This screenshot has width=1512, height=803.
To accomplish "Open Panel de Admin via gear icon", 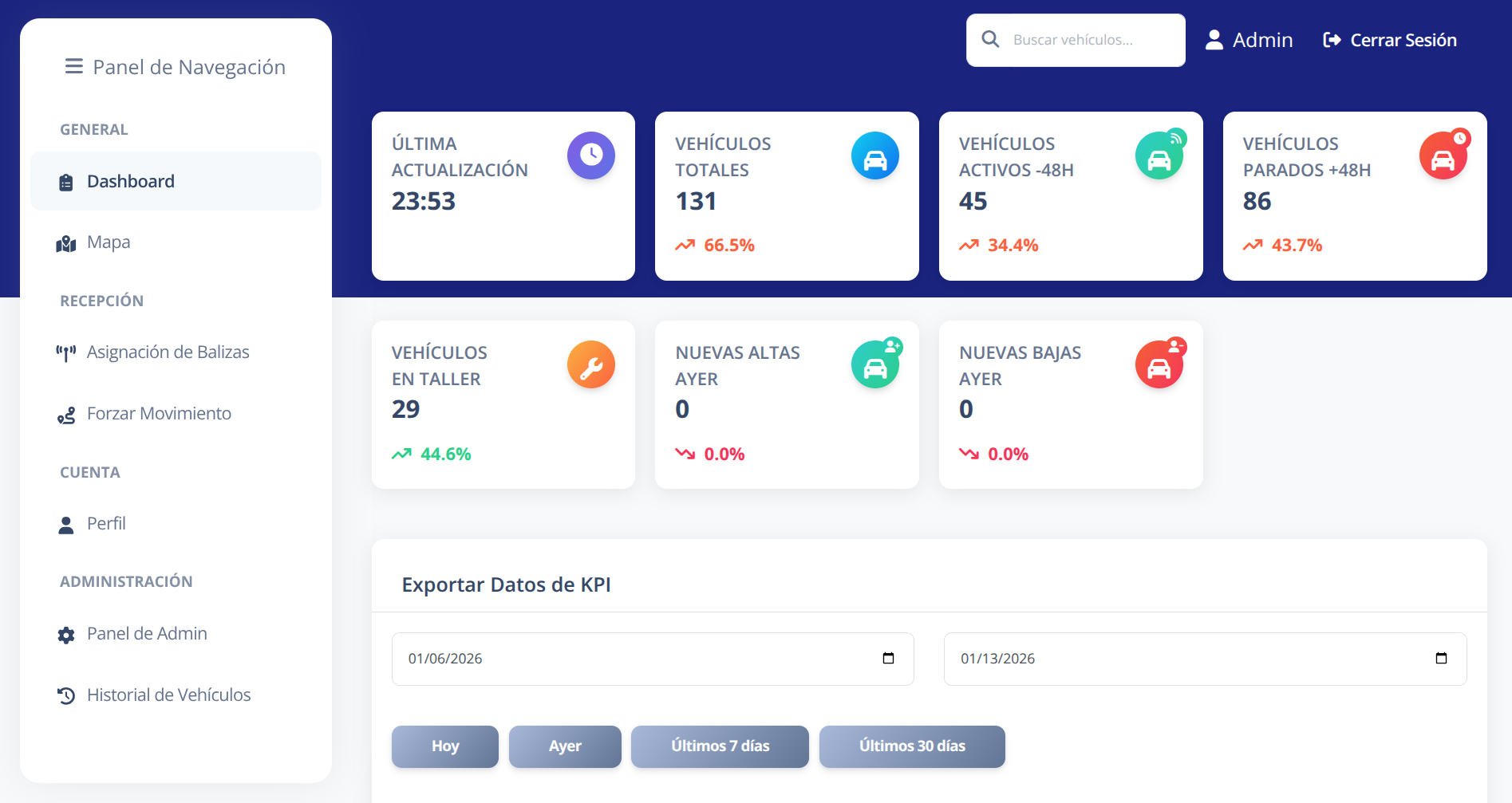I will (x=66, y=635).
